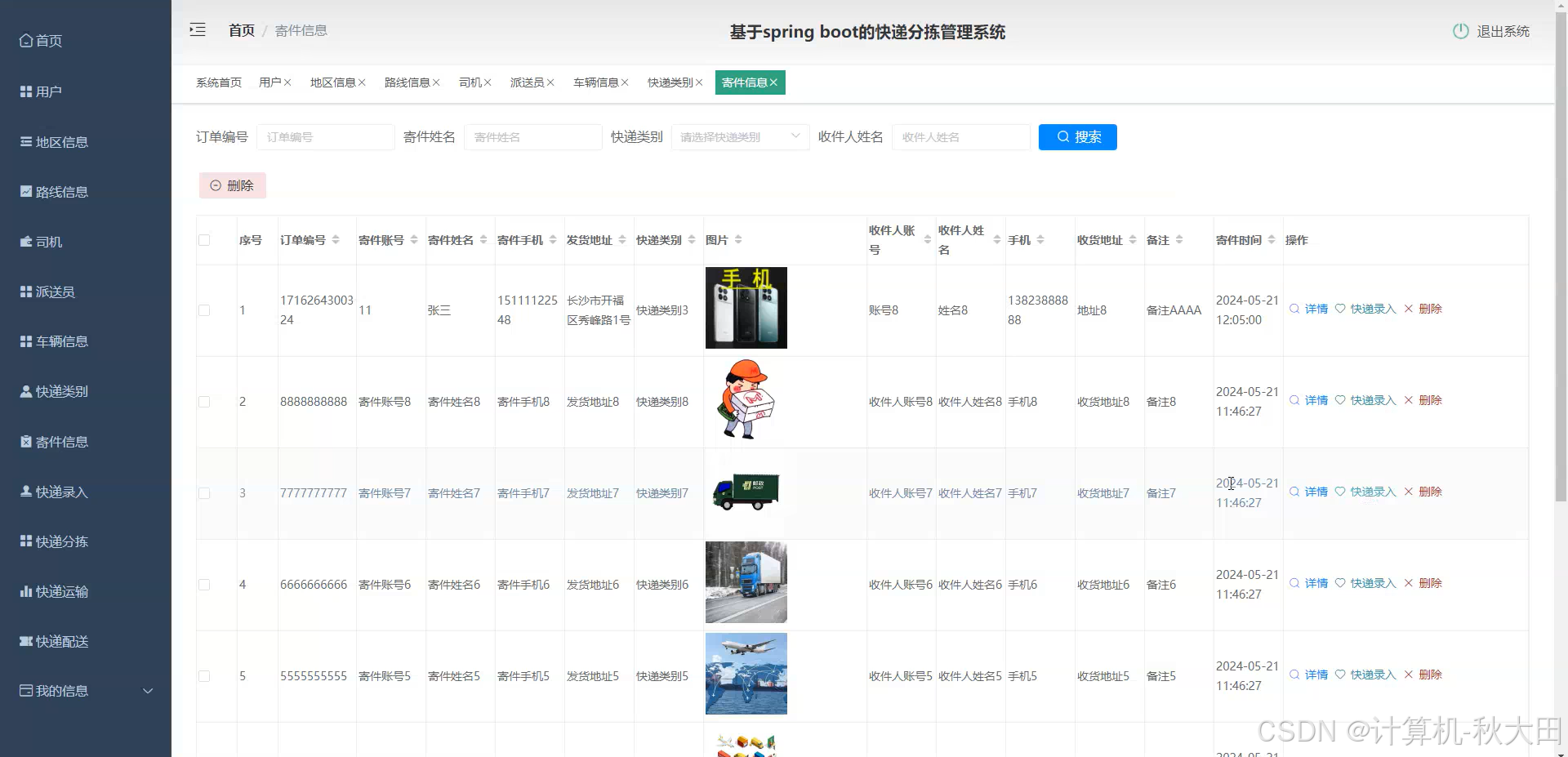
Task: Open 路线信息 in the sidebar
Action: click(x=54, y=192)
